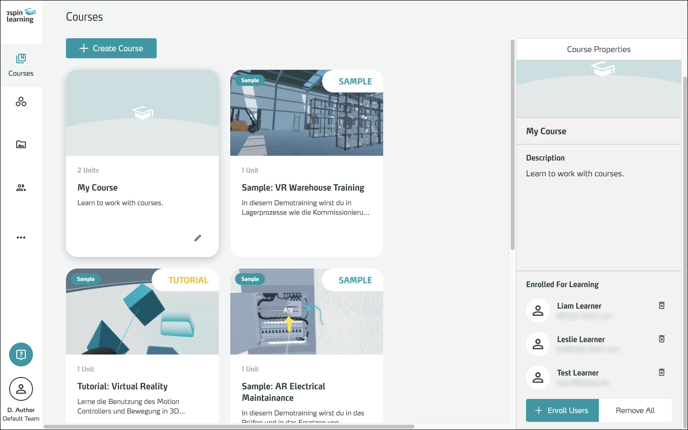Click the Create Course button
688x430 pixels.
(x=111, y=48)
